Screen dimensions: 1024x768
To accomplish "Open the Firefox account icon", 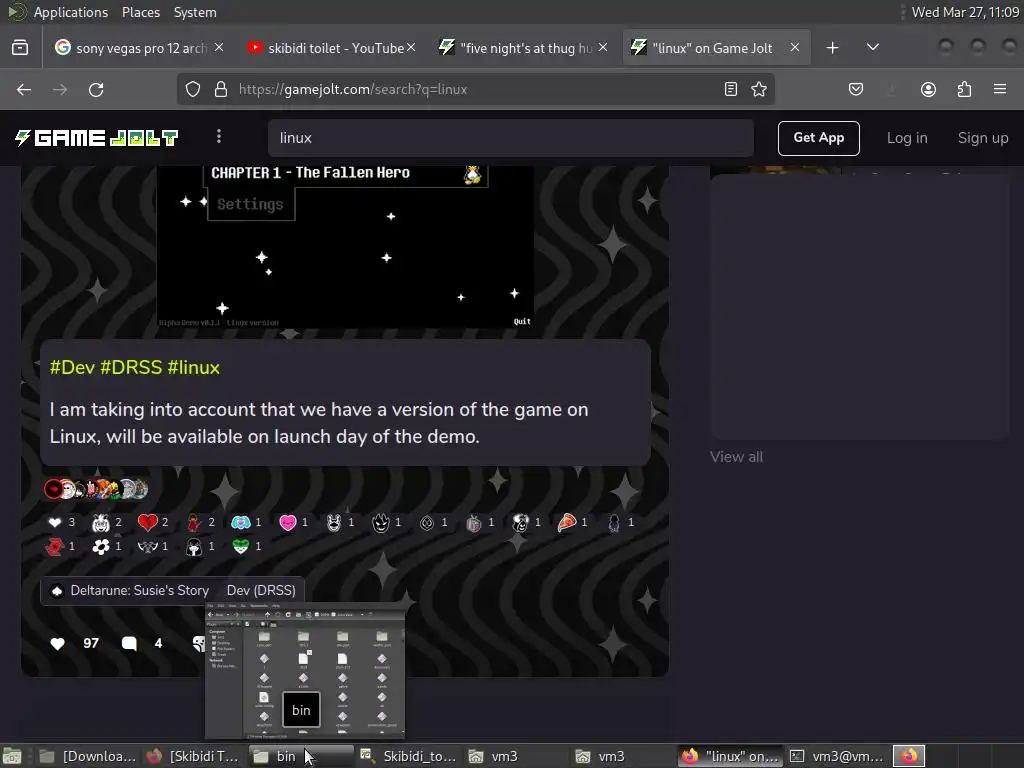I will coord(928,89).
